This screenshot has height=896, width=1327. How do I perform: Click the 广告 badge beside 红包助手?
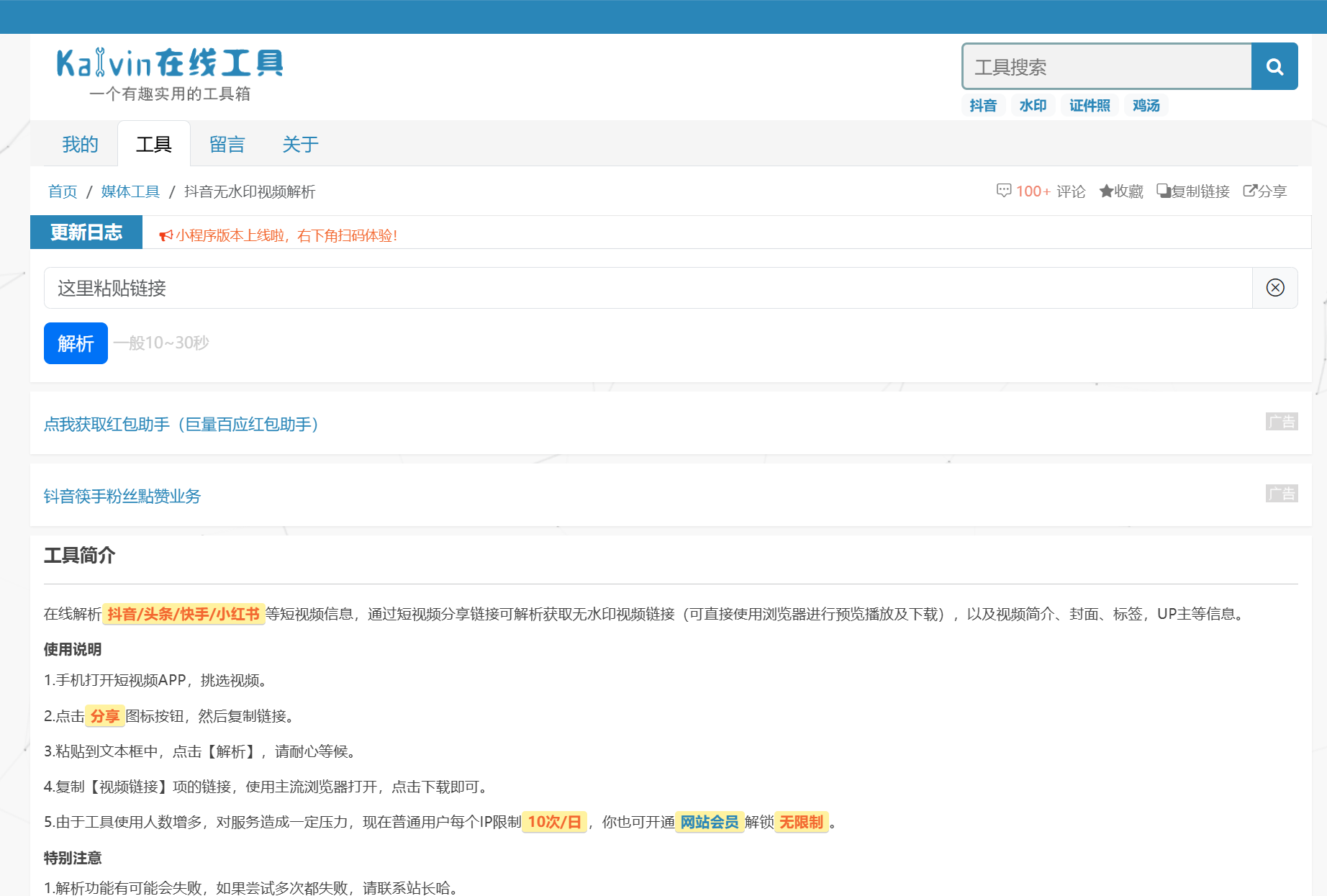click(x=1282, y=422)
